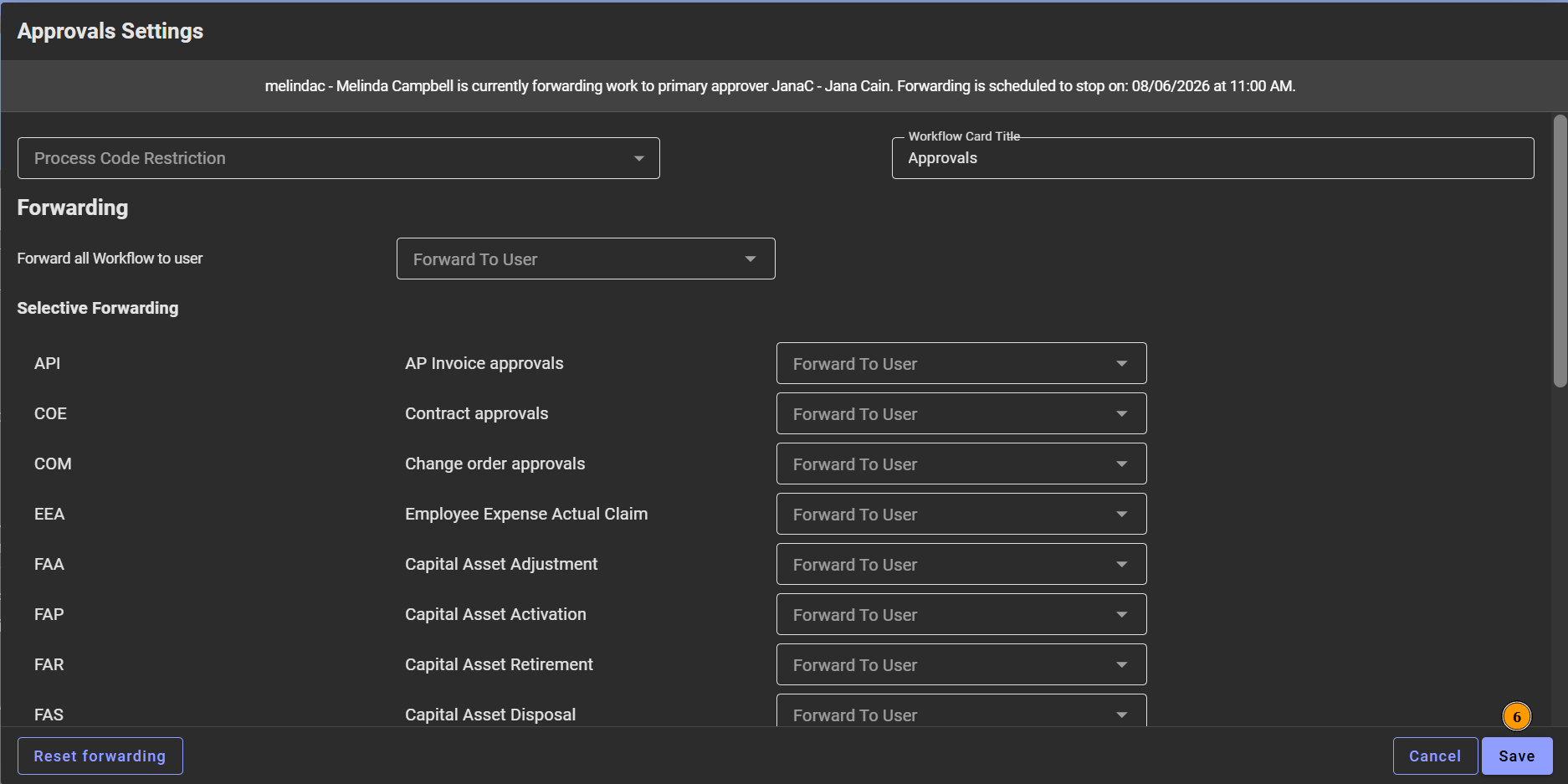Click the Capital Asset Retirement label
This screenshot has height=784, width=1568.
tap(499, 664)
